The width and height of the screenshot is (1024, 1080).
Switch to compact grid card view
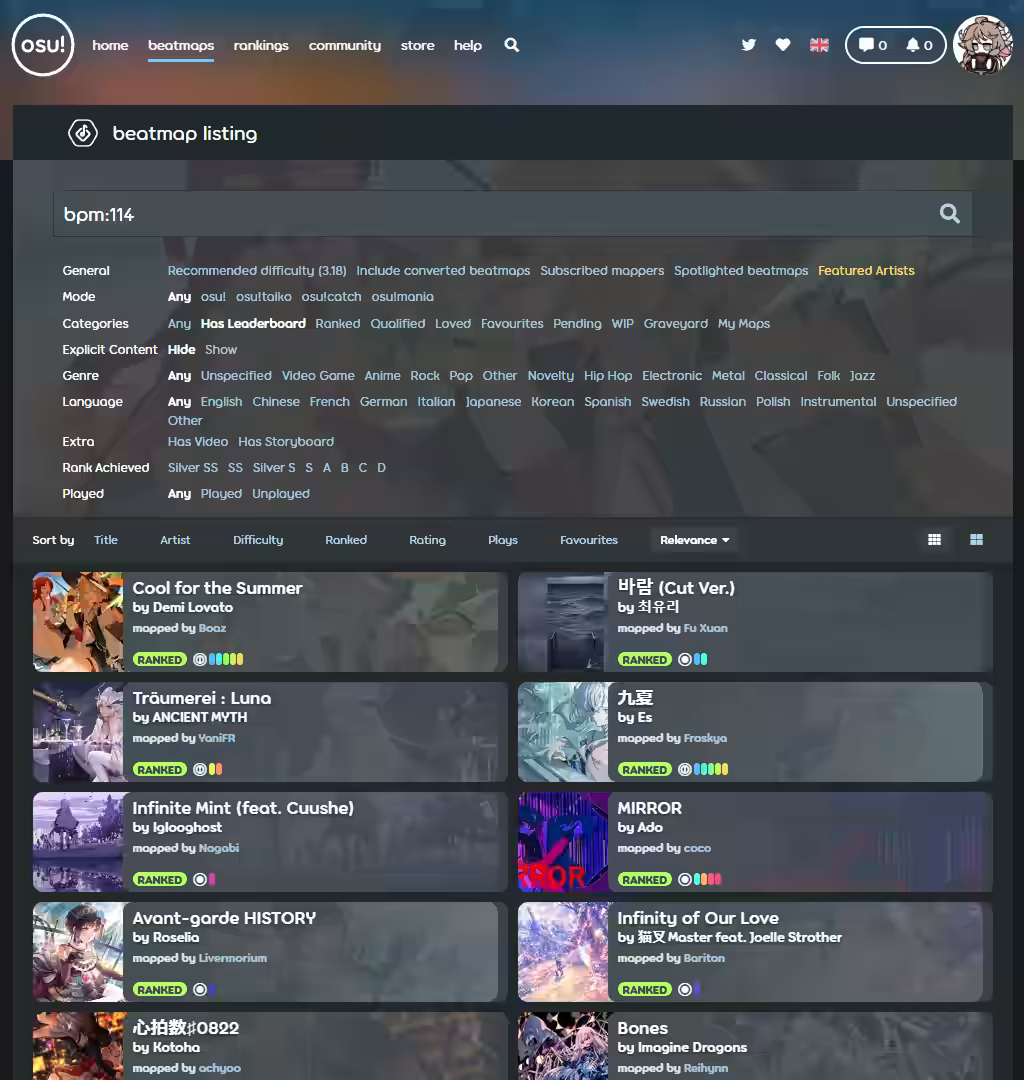[934, 540]
